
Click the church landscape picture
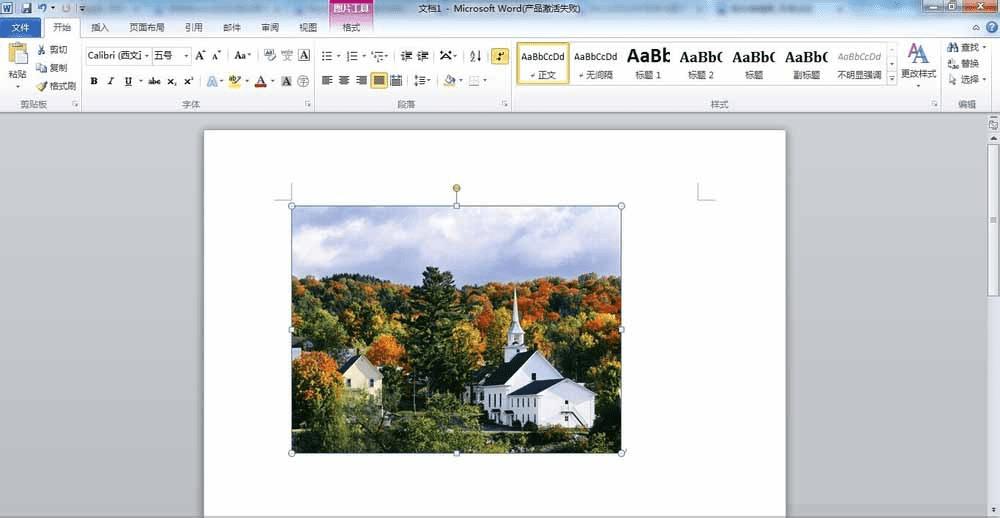coord(457,329)
